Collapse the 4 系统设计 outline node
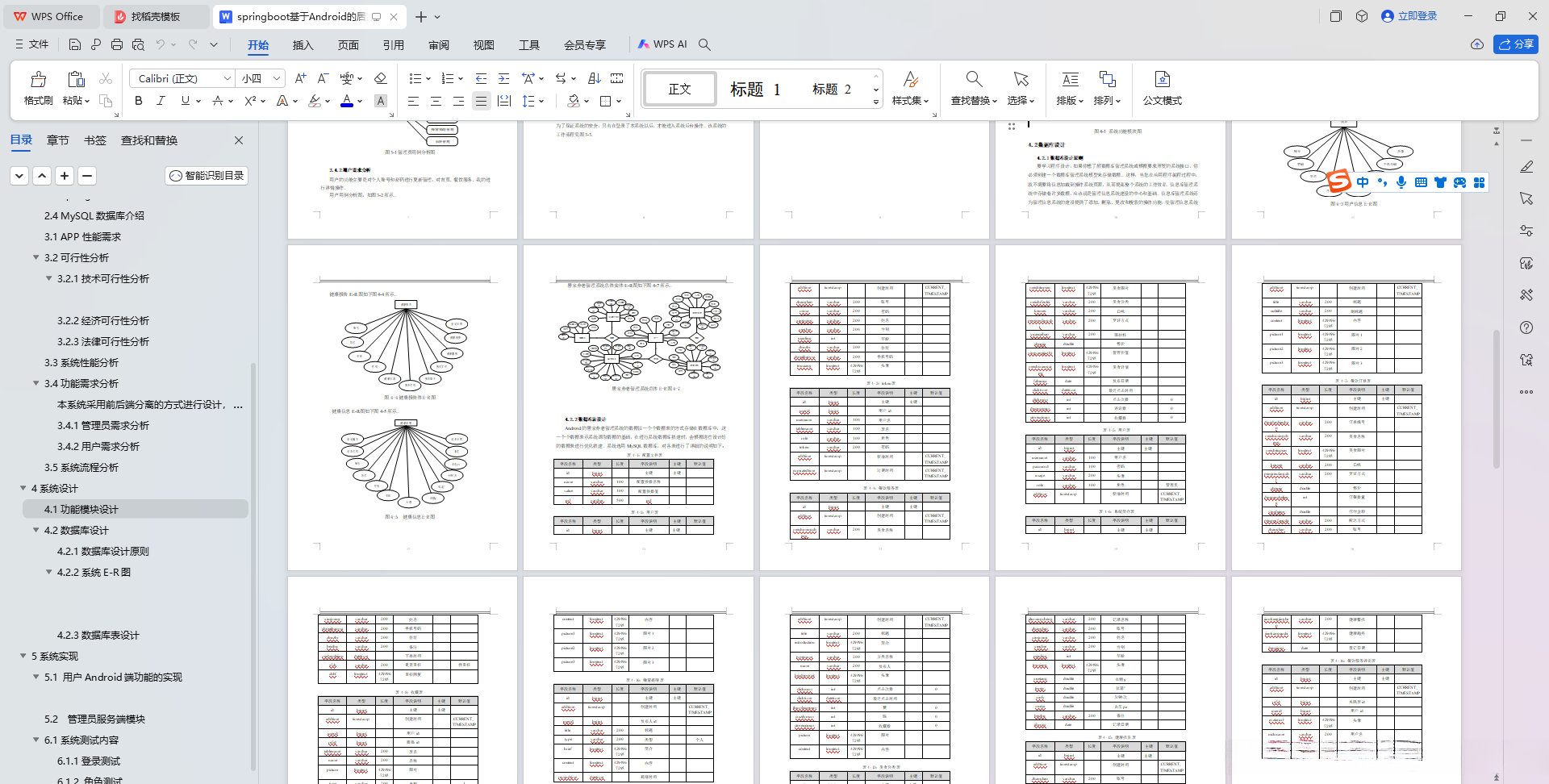Screen dimensions: 1549x784 pos(23,488)
